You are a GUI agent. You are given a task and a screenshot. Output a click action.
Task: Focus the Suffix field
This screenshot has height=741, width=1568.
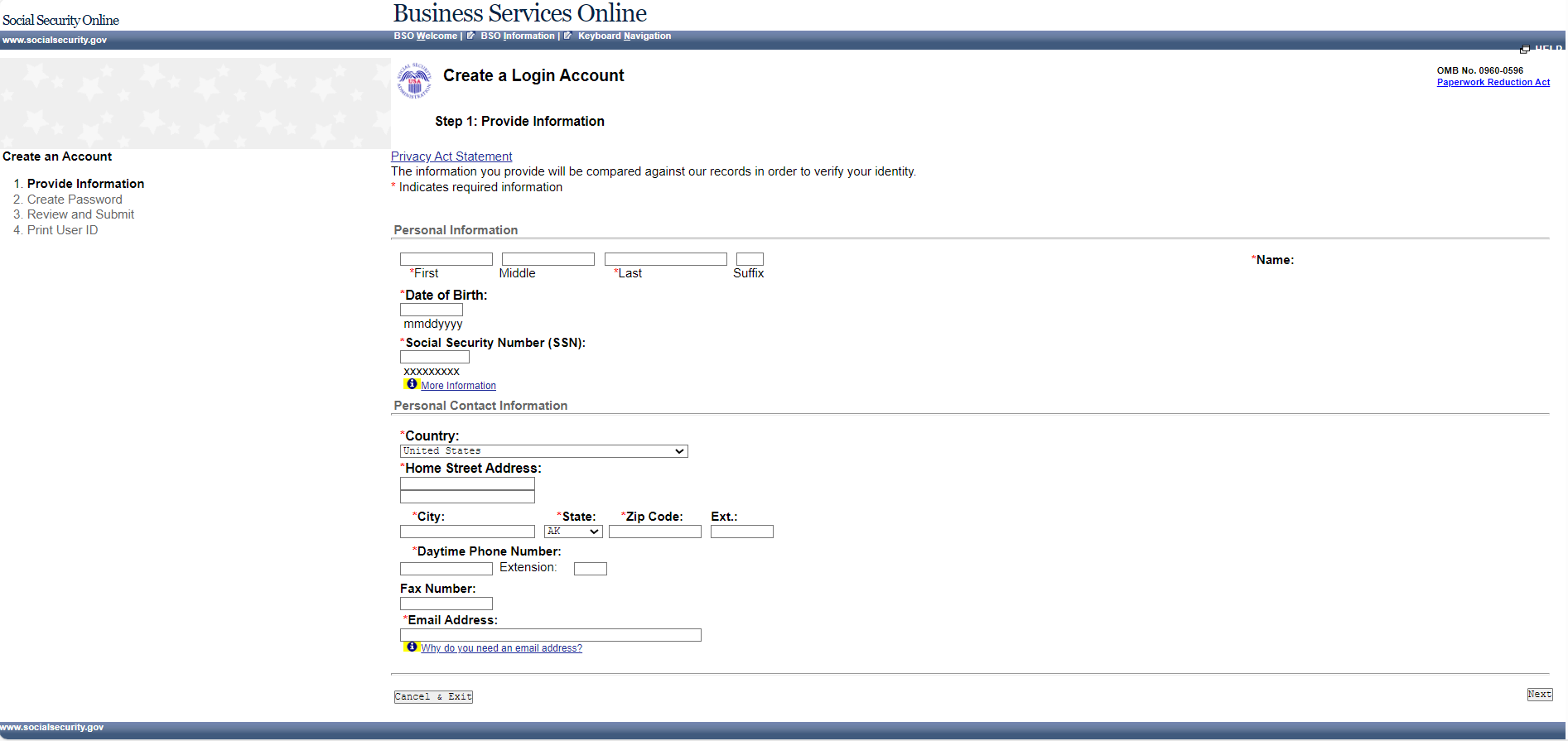click(750, 259)
